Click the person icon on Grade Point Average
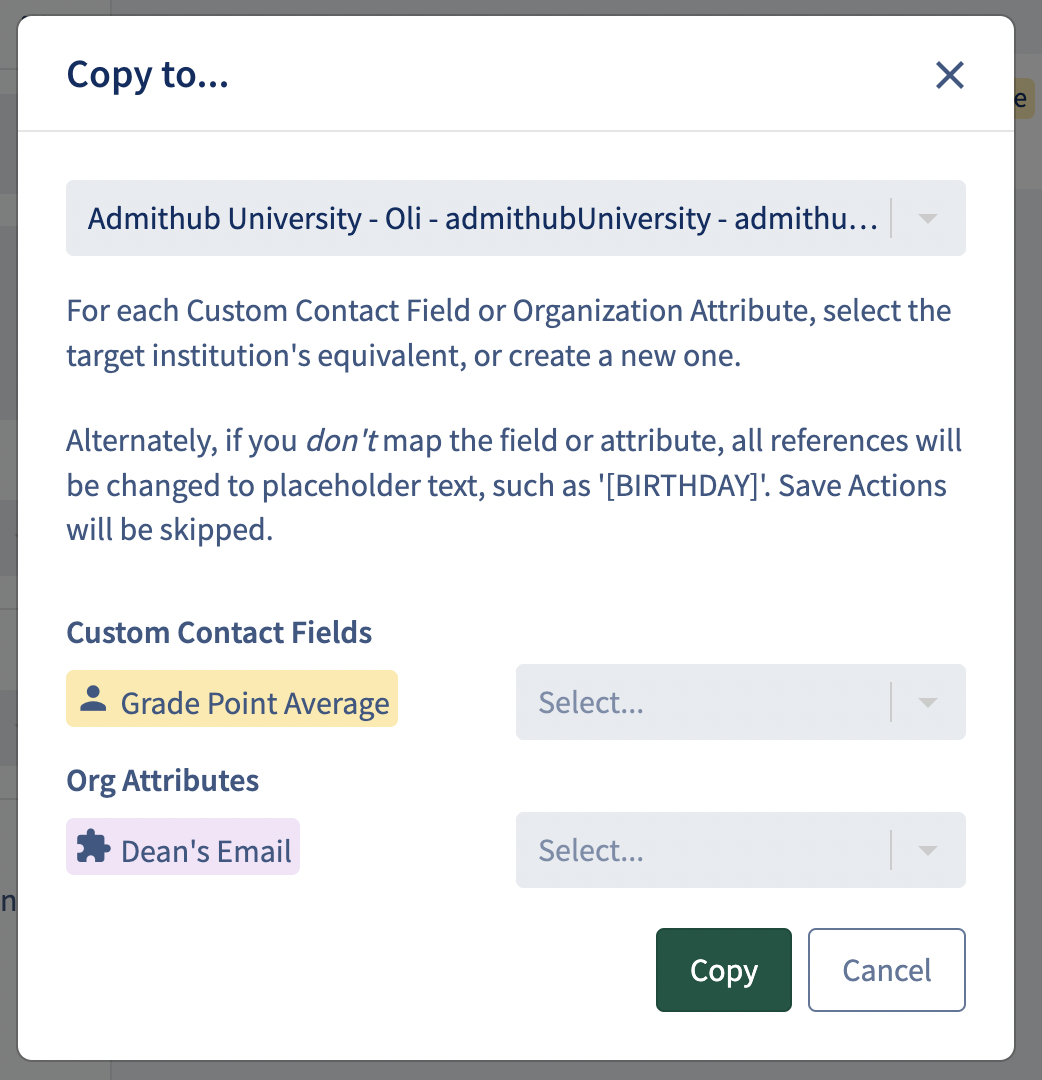The width and height of the screenshot is (1042, 1080). 93,698
